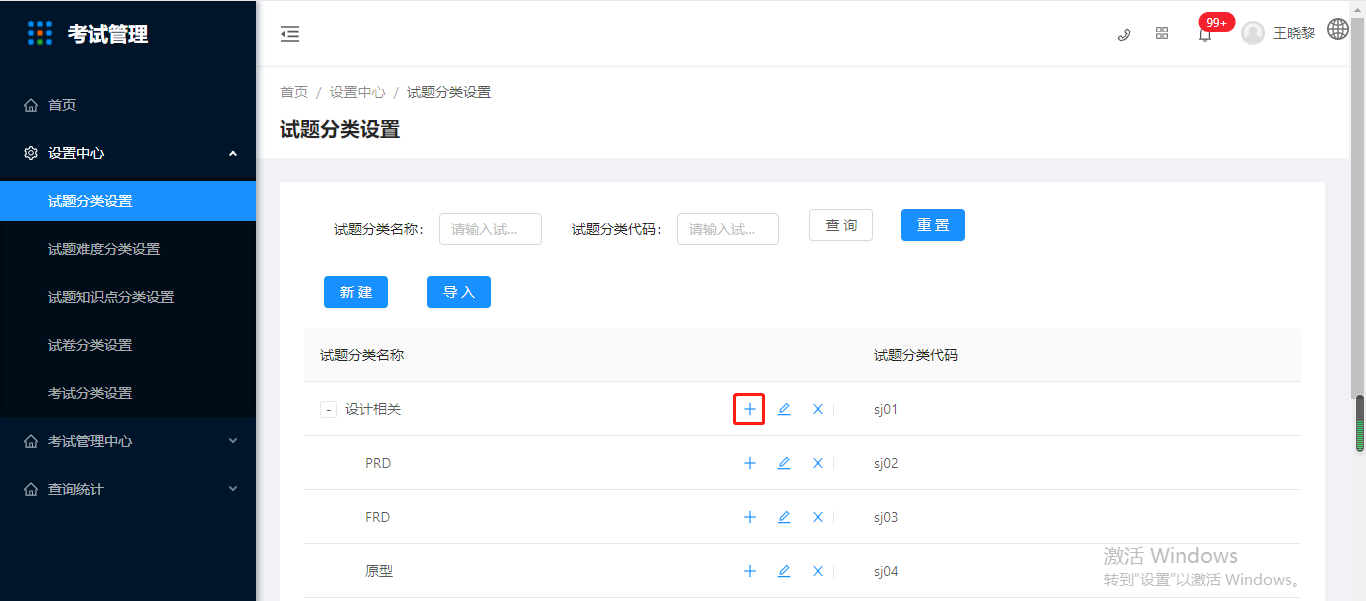Click the 查询 button
Image resolution: width=1366 pixels, height=601 pixels.
pyautogui.click(x=841, y=225)
